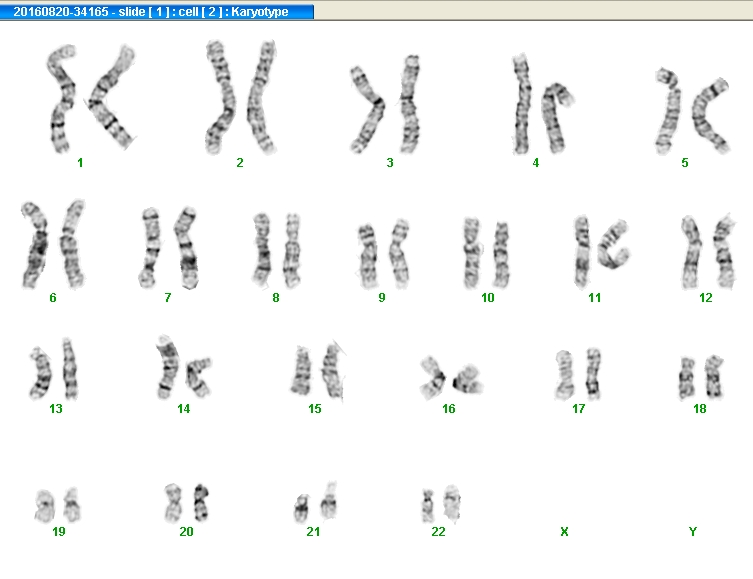Click the green label '15'

click(315, 409)
